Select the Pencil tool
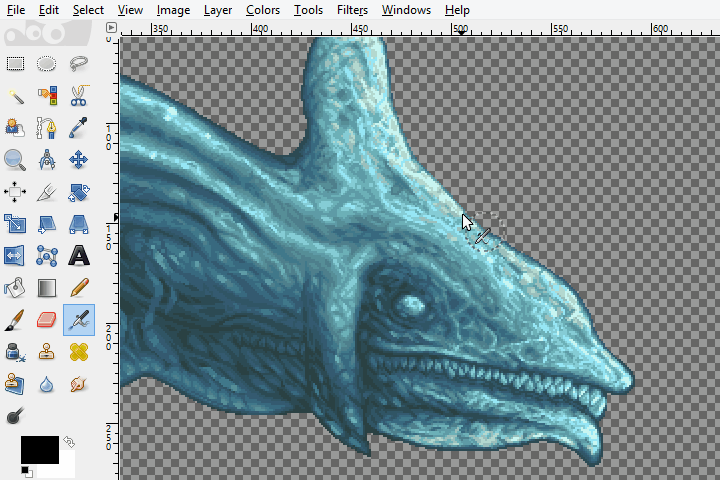Viewport: 720px width, 480px height. tap(79, 288)
